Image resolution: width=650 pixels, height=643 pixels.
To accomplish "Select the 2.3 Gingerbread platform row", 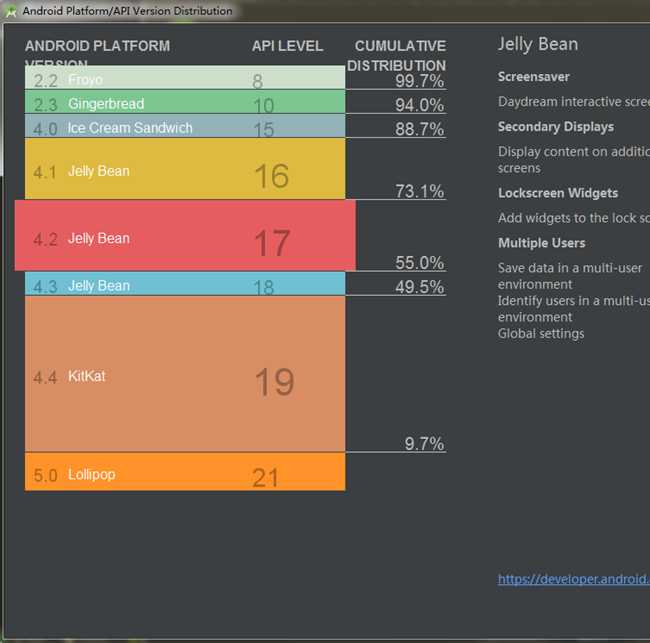I will (185, 102).
